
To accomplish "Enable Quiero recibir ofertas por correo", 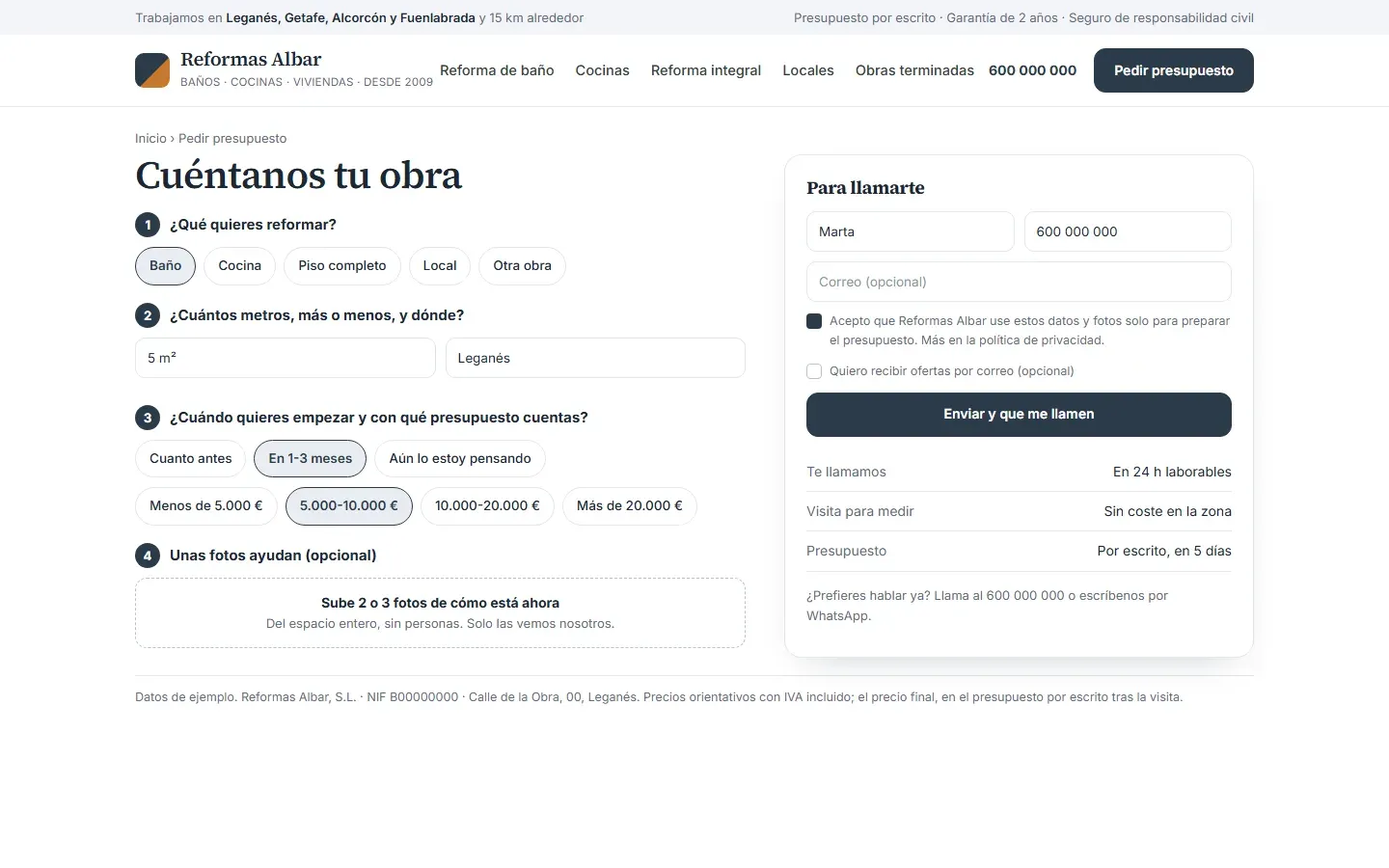I will pyautogui.click(x=814, y=371).
